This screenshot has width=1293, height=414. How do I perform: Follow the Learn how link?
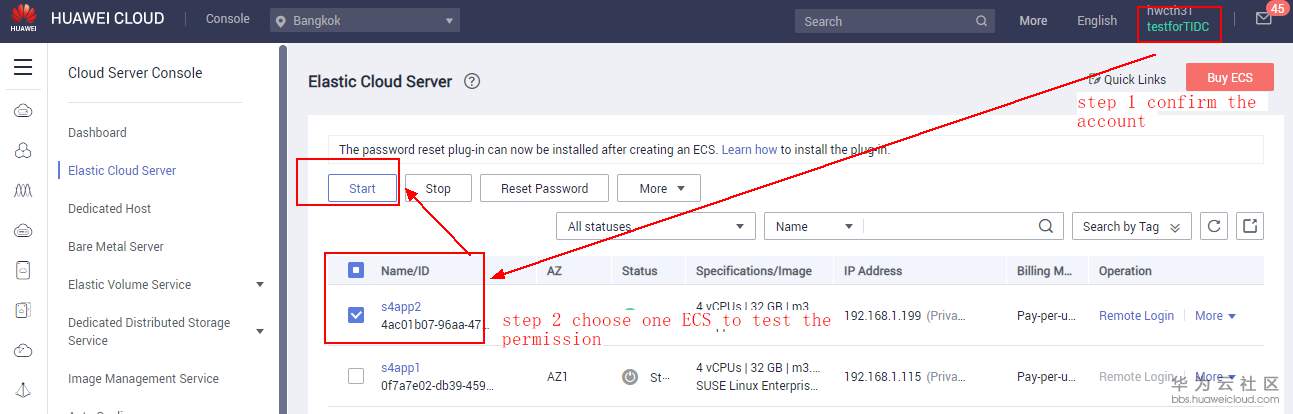click(749, 150)
